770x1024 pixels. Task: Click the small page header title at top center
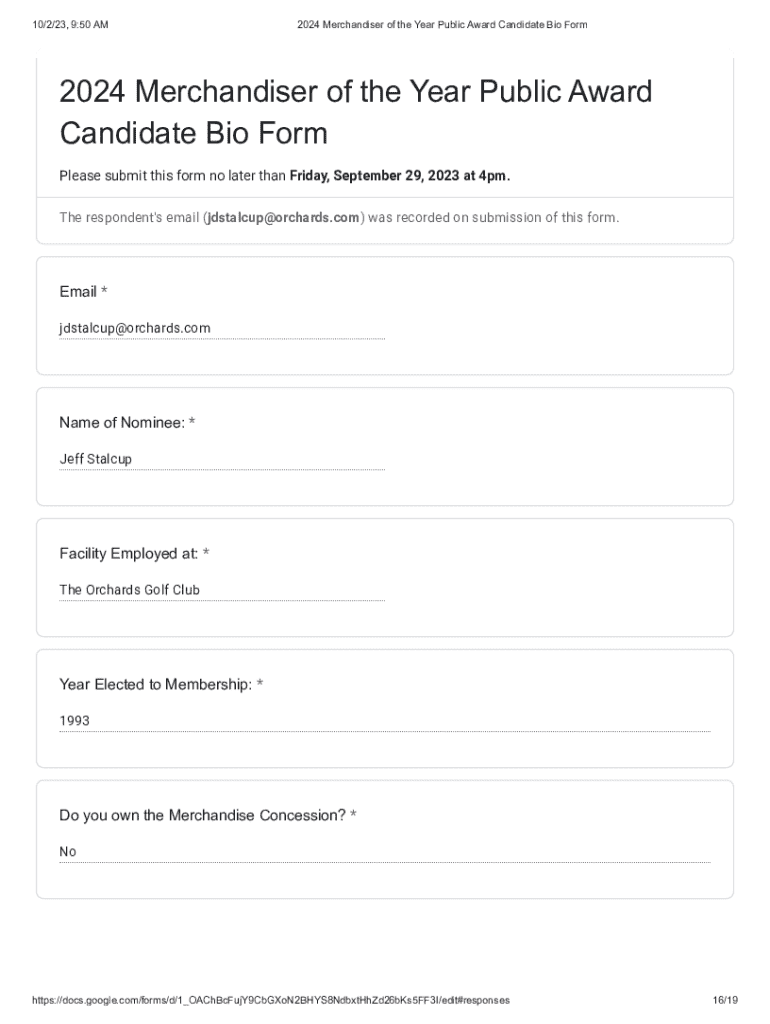point(442,24)
